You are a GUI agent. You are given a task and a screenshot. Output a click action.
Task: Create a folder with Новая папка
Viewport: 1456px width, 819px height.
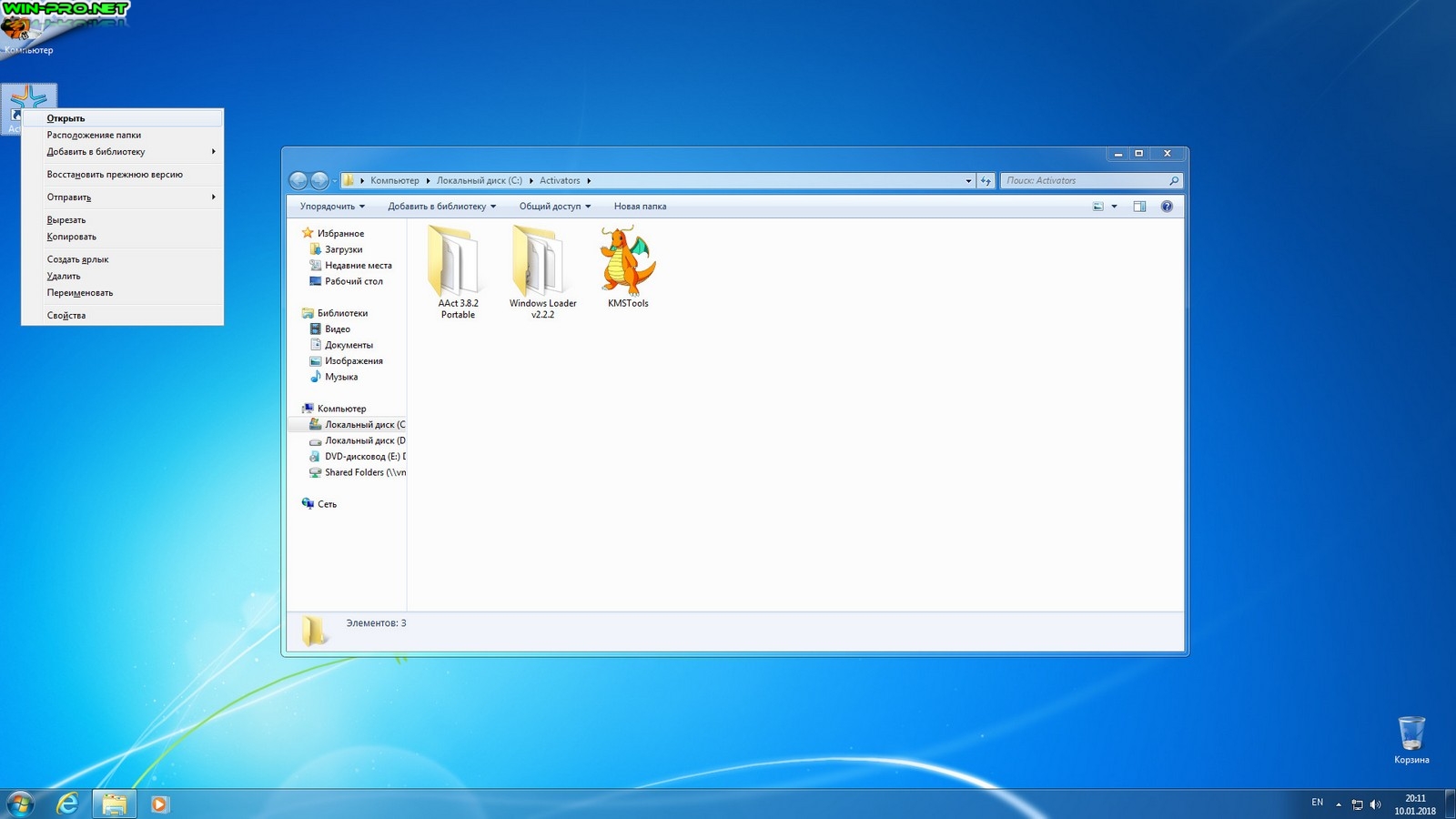(640, 207)
